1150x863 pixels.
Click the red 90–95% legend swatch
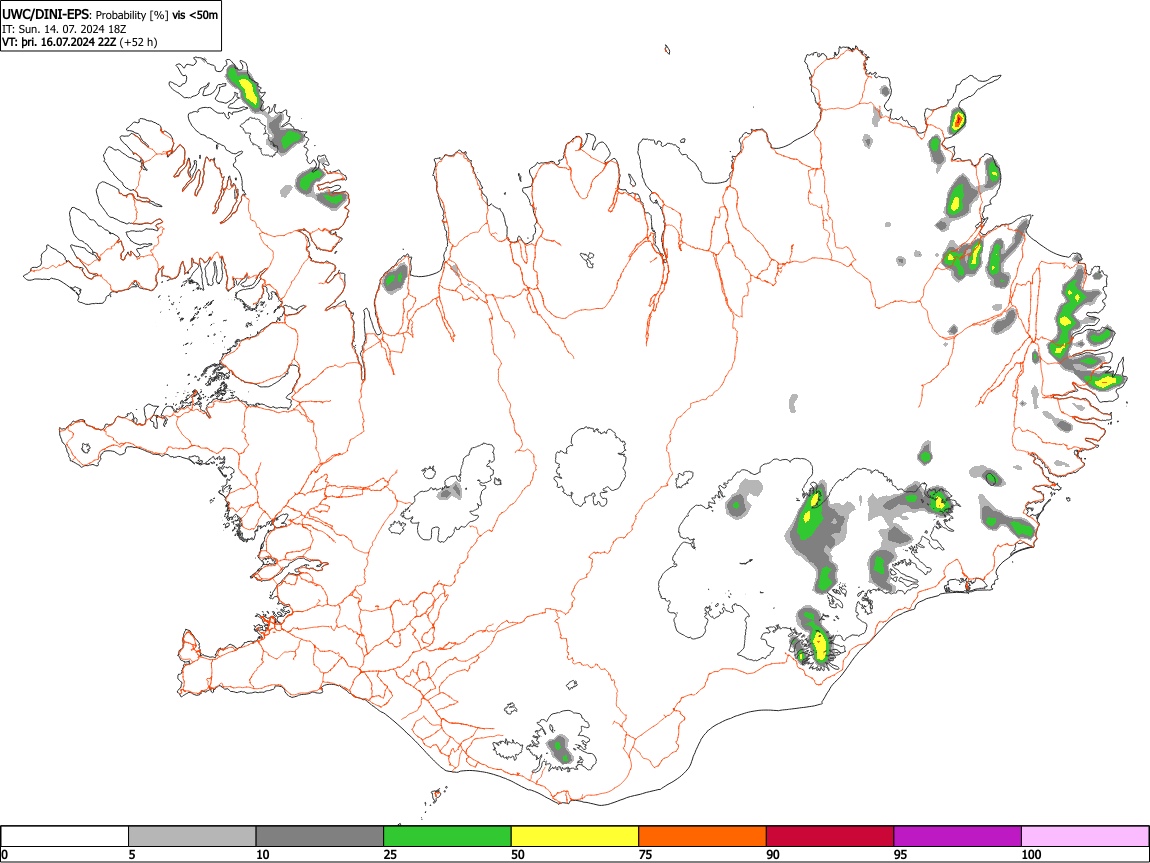pos(830,837)
